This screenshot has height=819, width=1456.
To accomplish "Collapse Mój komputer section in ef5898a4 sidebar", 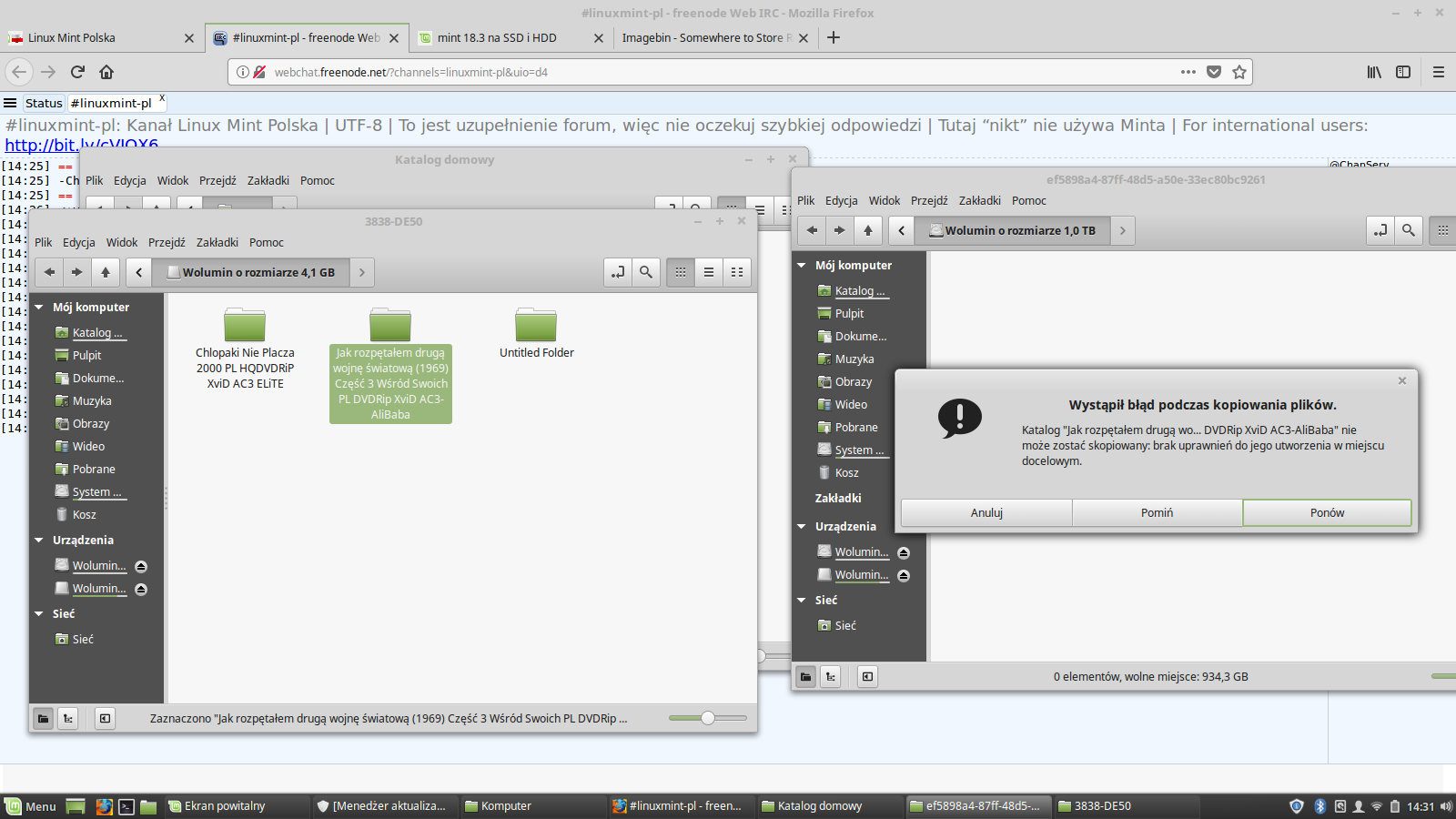I will coord(802,266).
